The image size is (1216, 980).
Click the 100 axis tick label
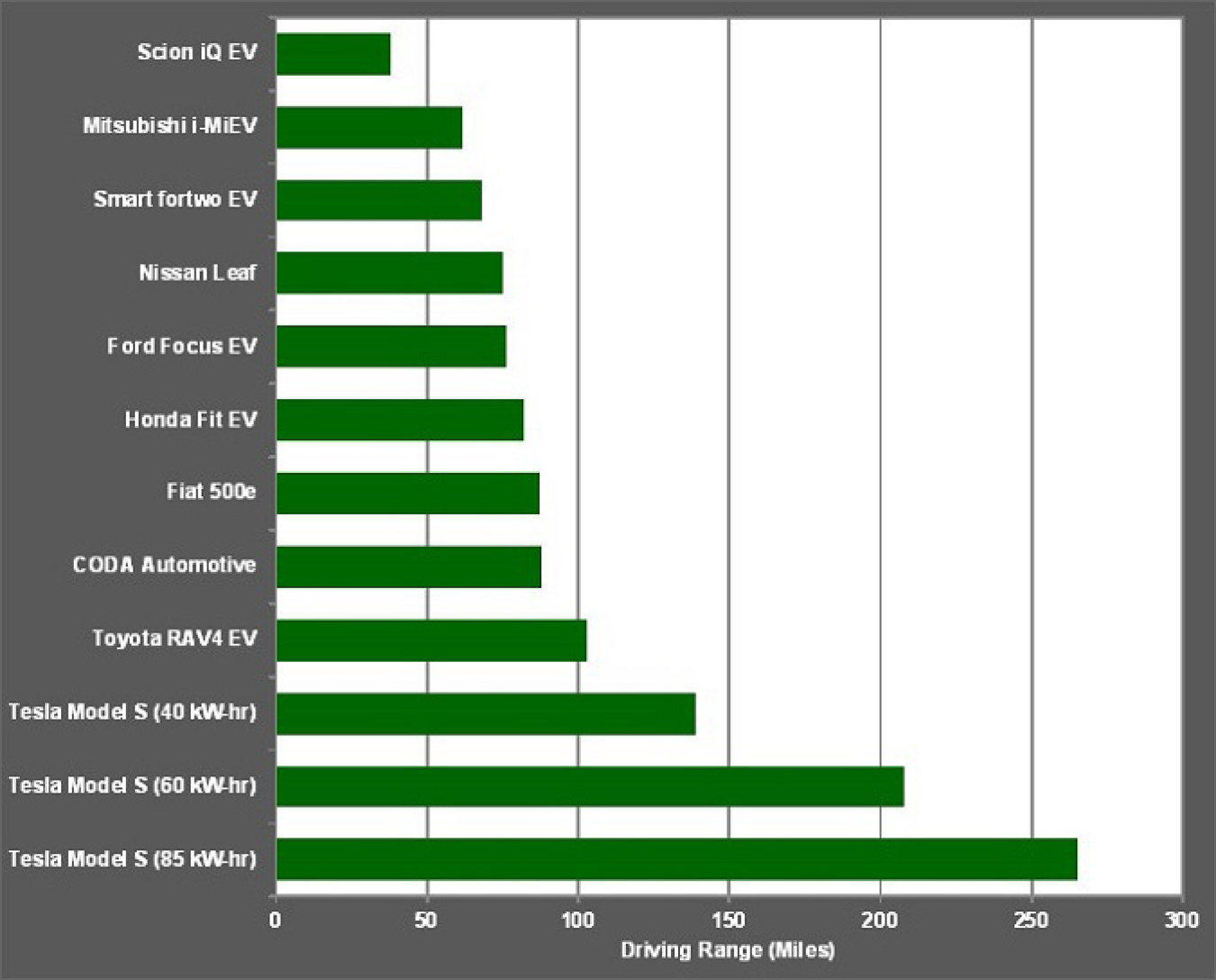click(x=577, y=920)
